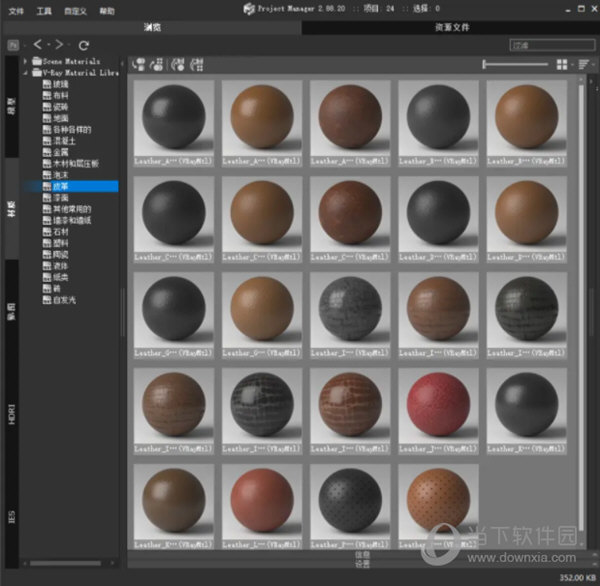Open the 帮助 menu

pyautogui.click(x=107, y=11)
